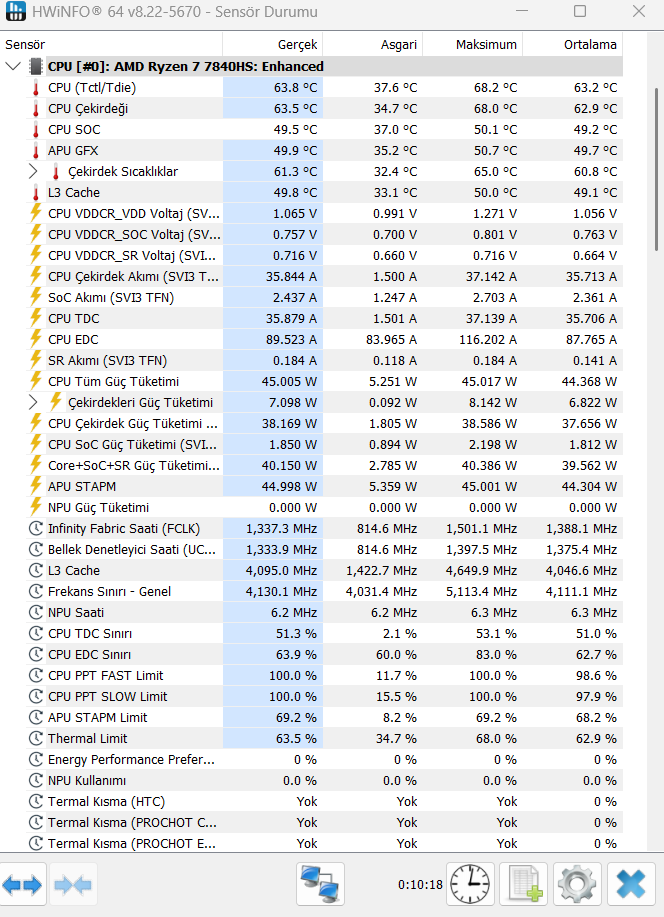Click clock icon beside Infinity Fabric Saati

click(x=36, y=529)
